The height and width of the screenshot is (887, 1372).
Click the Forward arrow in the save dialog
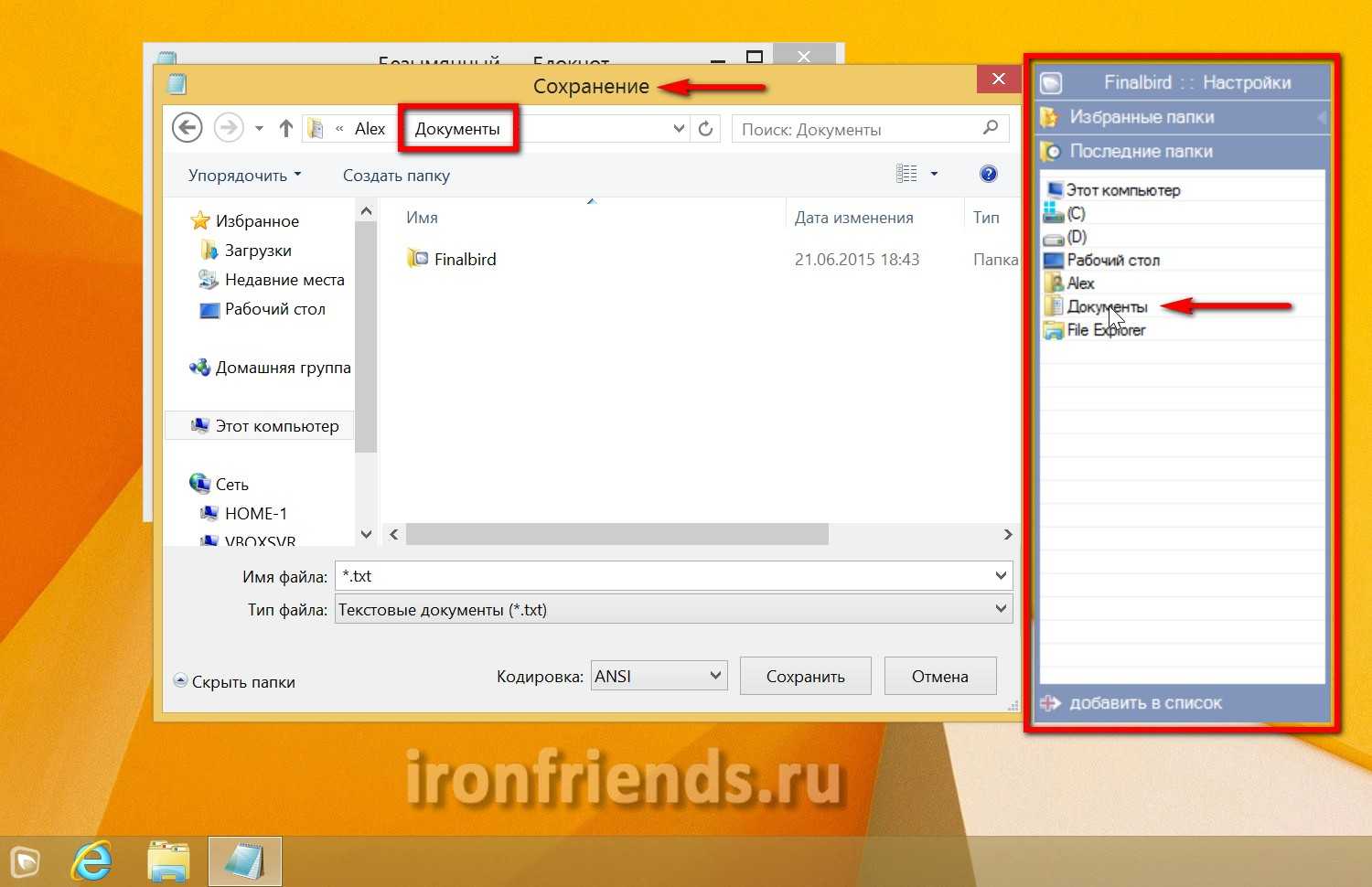click(x=228, y=128)
